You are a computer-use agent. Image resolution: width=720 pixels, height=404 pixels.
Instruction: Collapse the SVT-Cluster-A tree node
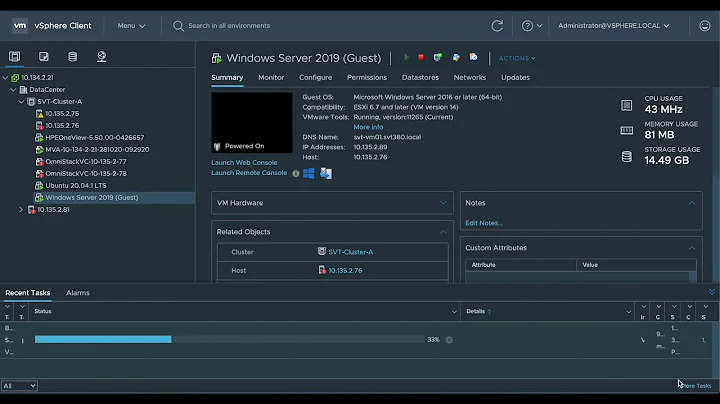[x=21, y=101]
